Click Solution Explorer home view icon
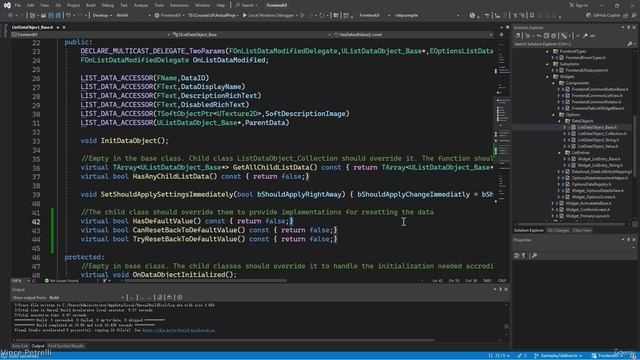Image resolution: width=640 pixels, height=360 pixels. [517, 36]
